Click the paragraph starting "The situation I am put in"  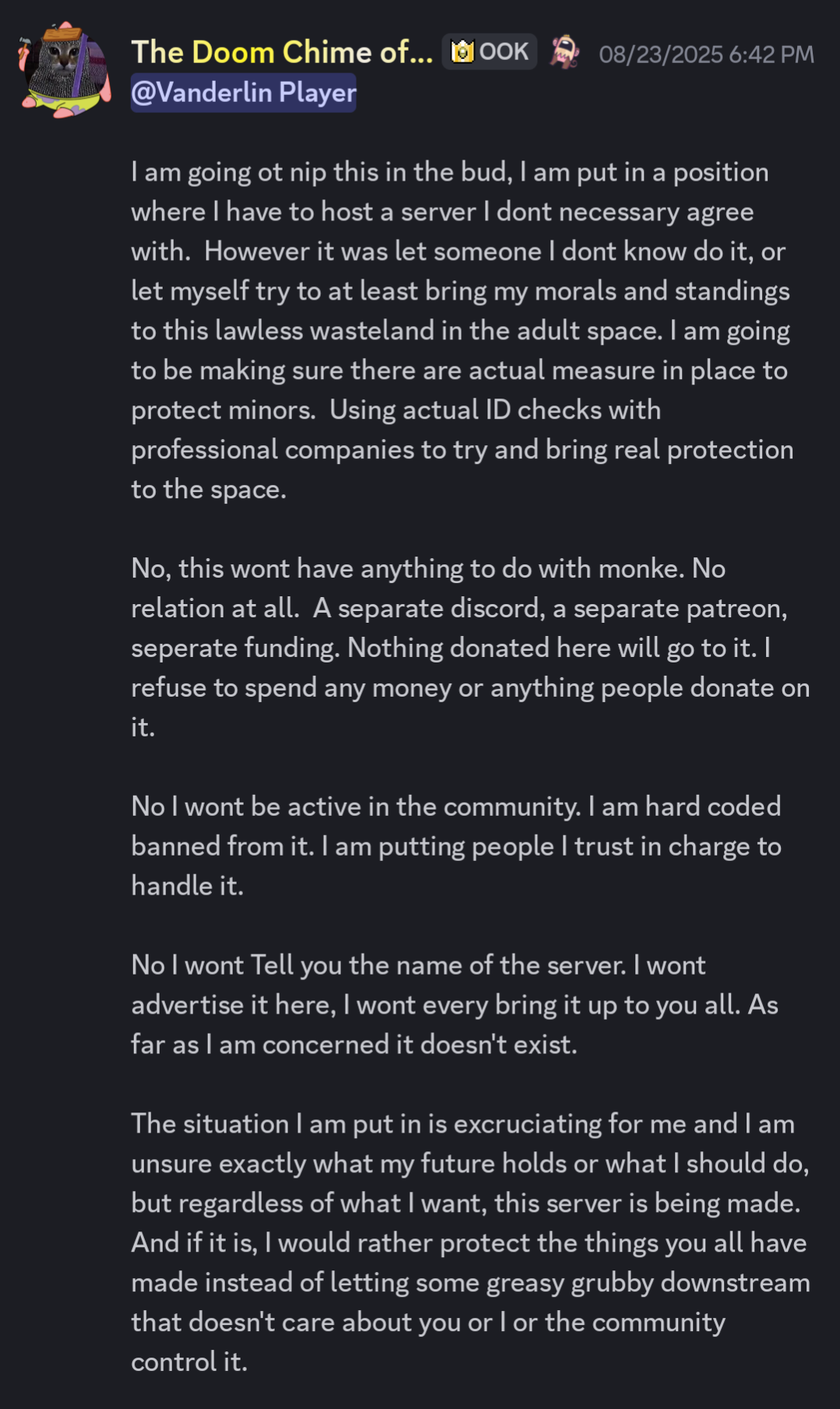tap(469, 1242)
